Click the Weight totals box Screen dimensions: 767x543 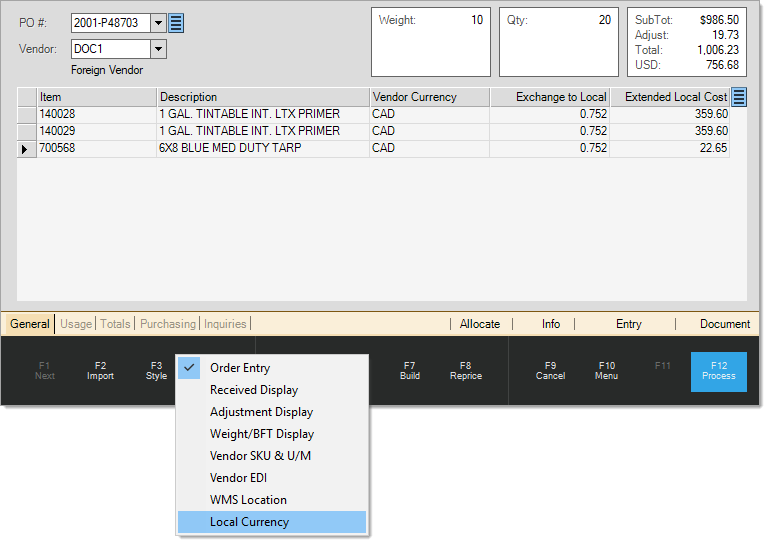431,42
